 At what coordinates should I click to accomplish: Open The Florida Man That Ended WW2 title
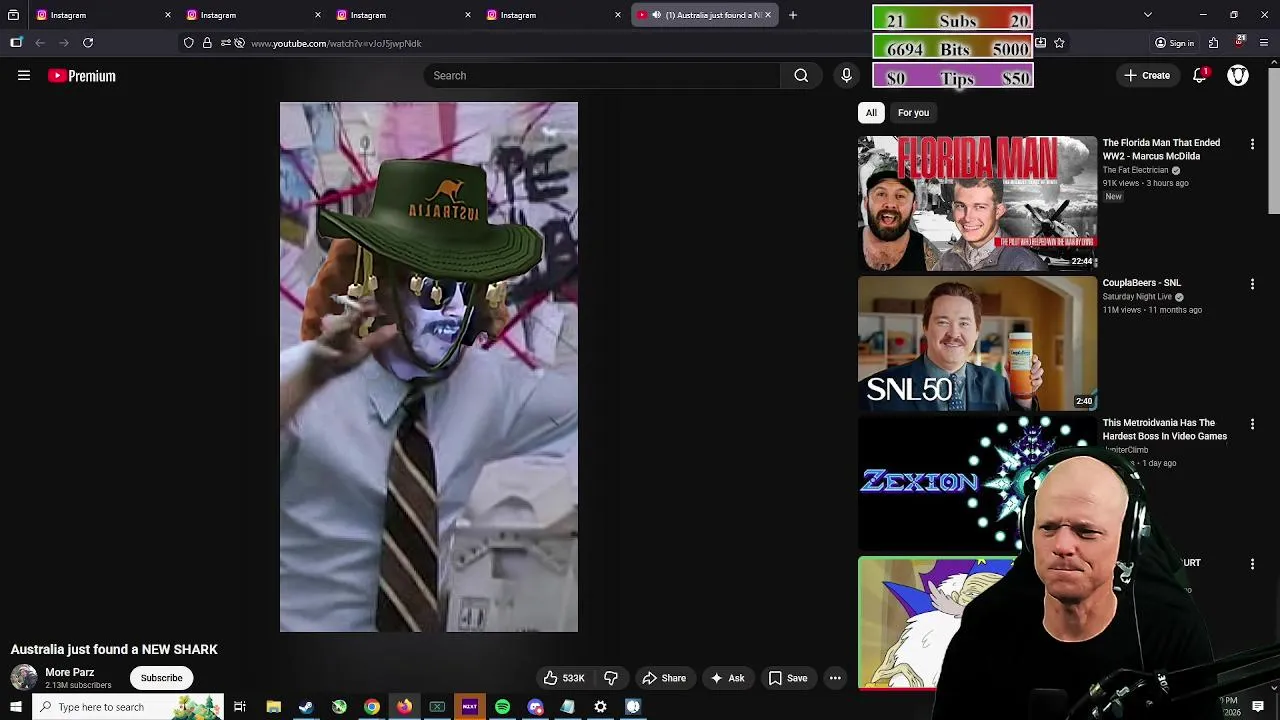pyautogui.click(x=1161, y=149)
